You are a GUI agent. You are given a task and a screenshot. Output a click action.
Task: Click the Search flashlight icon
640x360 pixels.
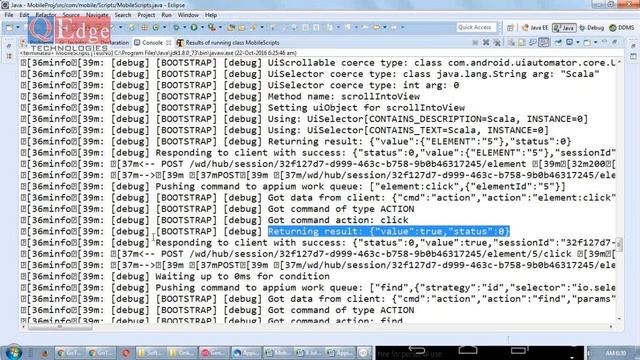pyautogui.click(x=253, y=27)
